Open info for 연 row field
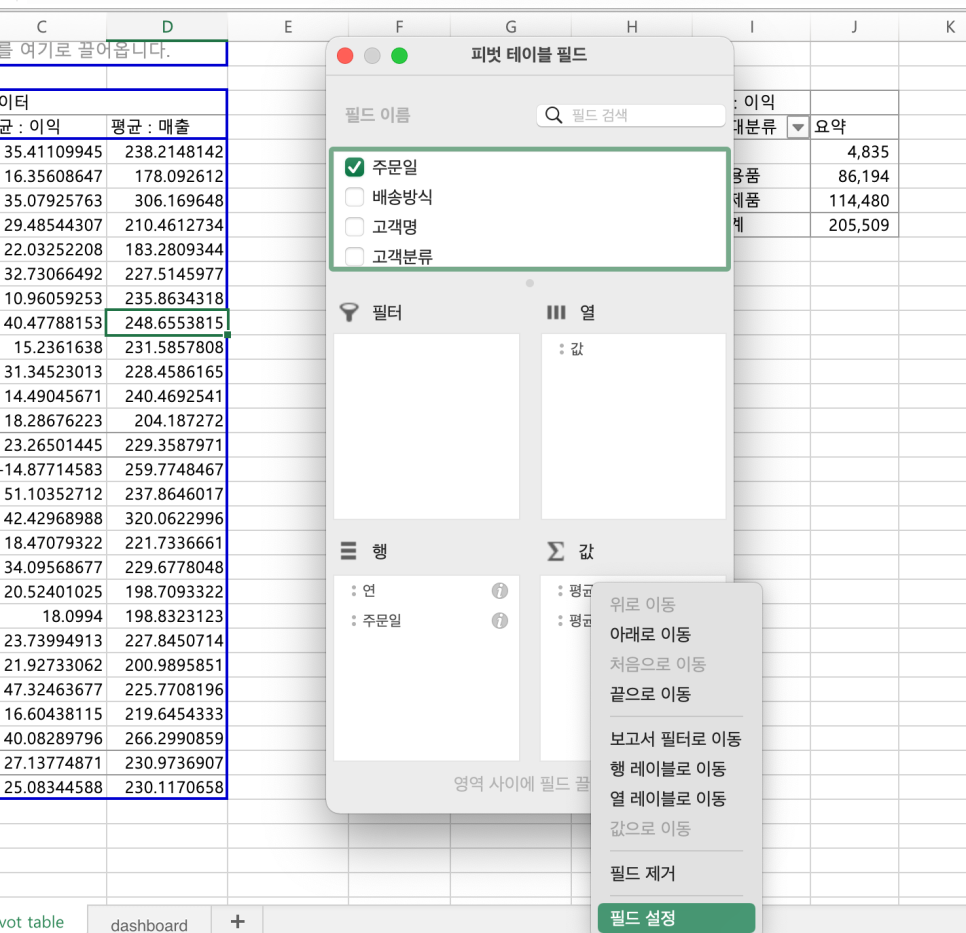 click(x=500, y=591)
